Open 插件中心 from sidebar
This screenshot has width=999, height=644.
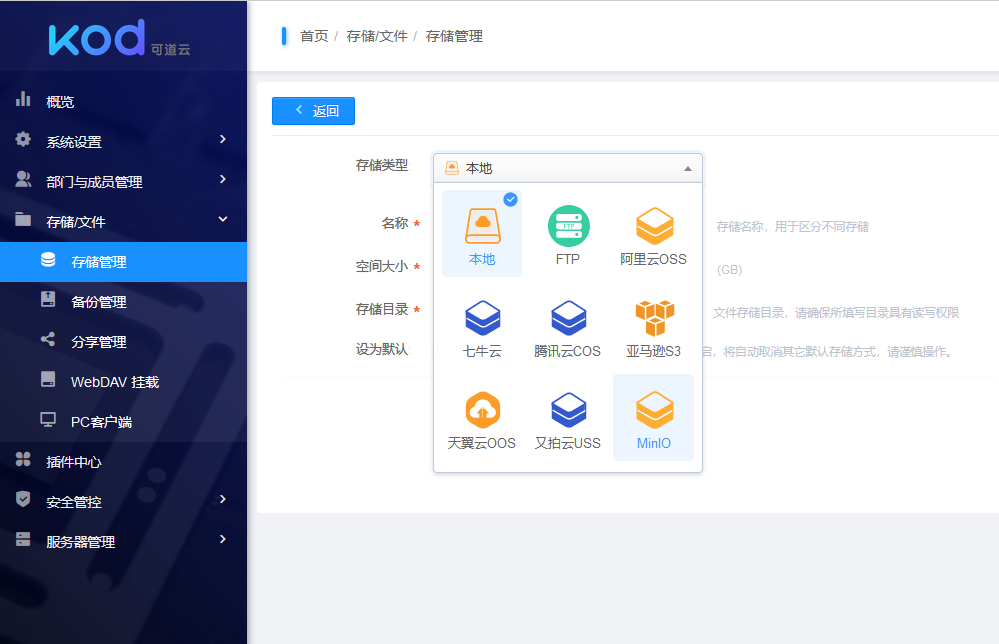click(124, 462)
